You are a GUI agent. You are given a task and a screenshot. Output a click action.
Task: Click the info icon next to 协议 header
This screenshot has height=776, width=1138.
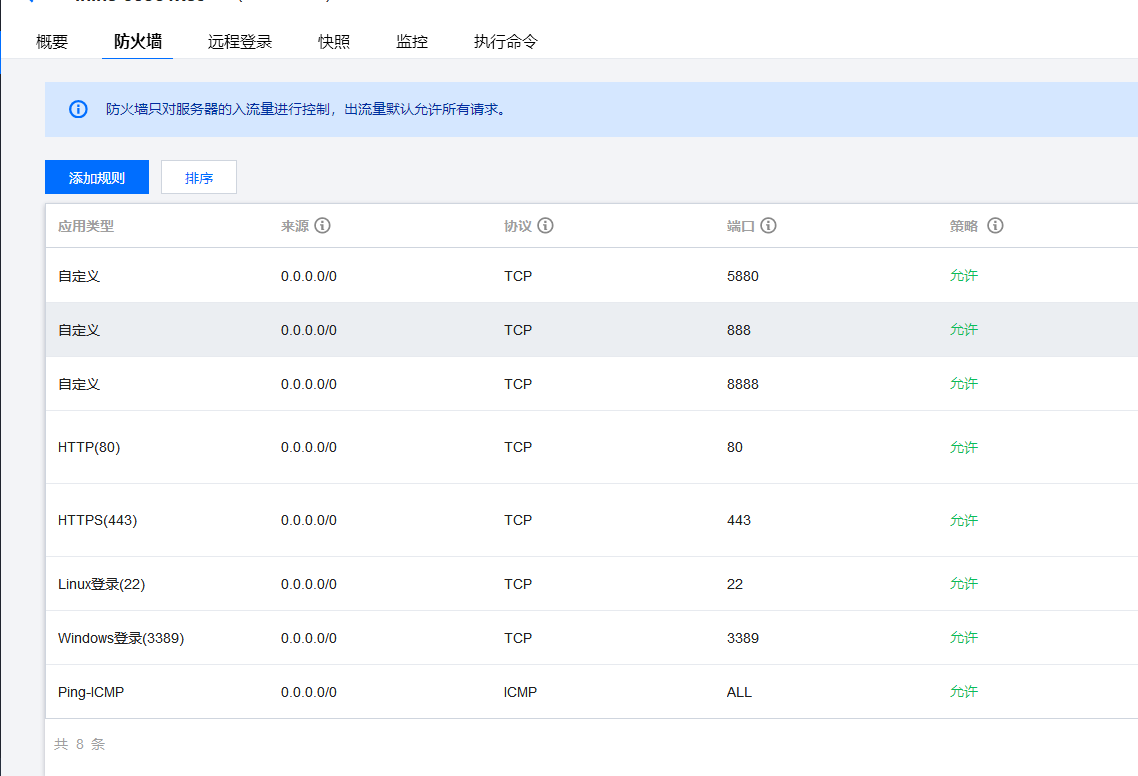point(545,226)
